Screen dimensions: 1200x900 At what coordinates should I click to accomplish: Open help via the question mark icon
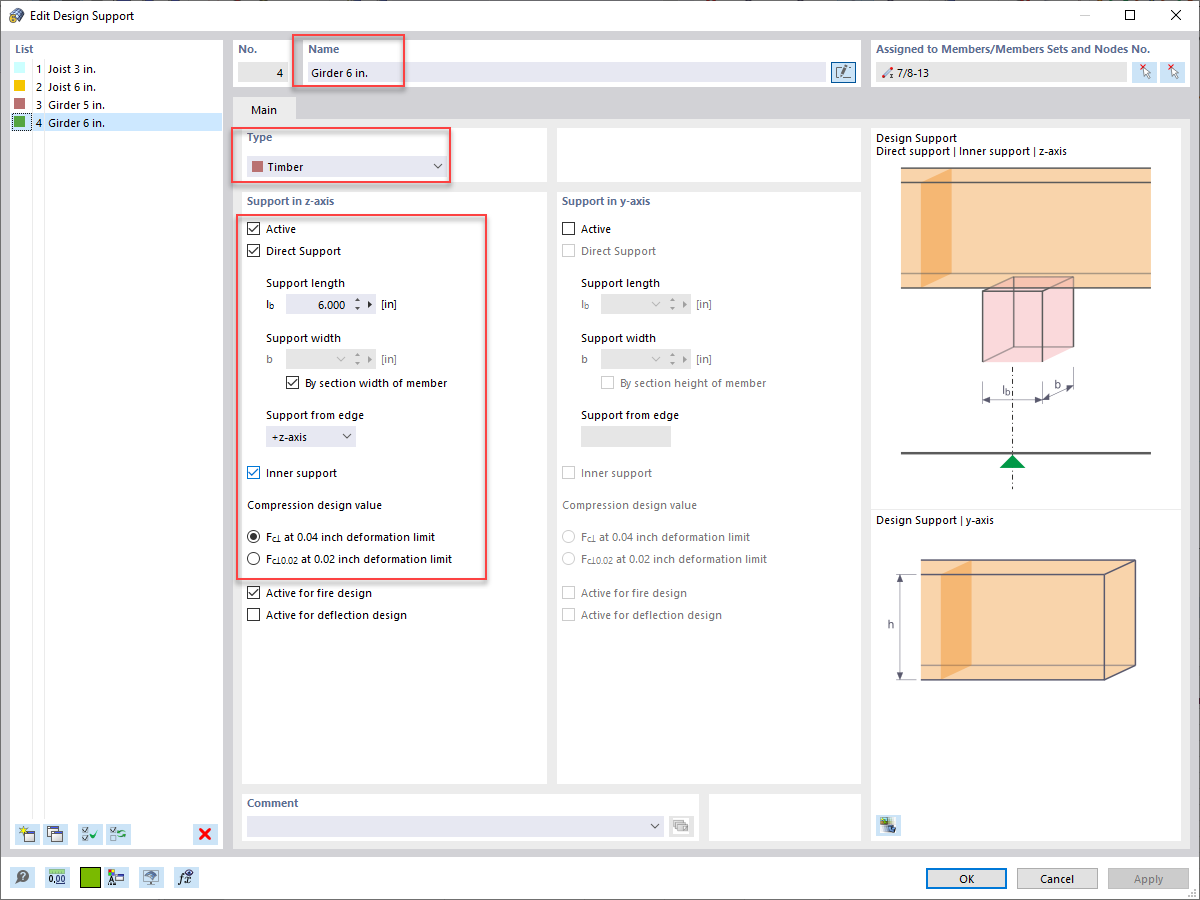(22, 877)
